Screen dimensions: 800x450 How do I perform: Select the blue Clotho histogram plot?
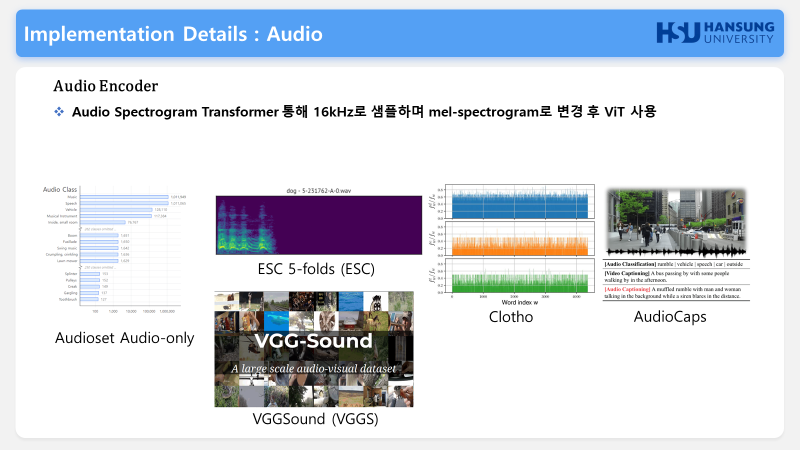click(x=520, y=202)
